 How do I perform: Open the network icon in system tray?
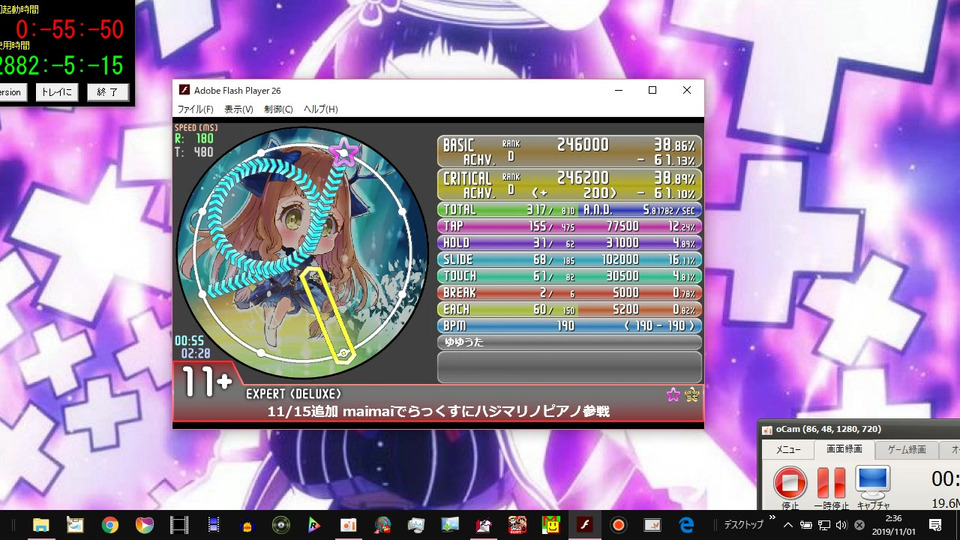pos(824,525)
